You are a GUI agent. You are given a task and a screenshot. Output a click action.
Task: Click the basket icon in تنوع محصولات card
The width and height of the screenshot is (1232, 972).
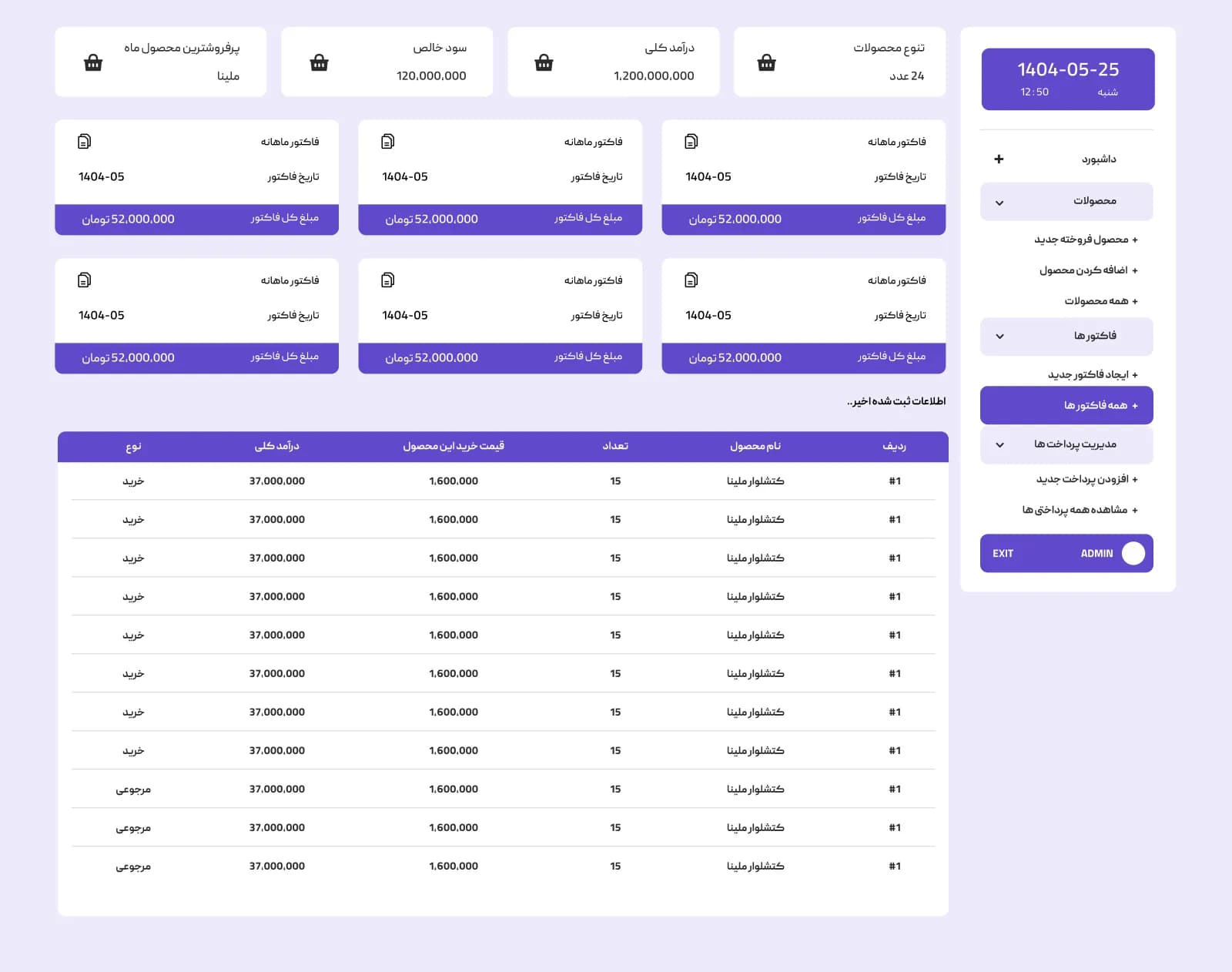pyautogui.click(x=766, y=62)
